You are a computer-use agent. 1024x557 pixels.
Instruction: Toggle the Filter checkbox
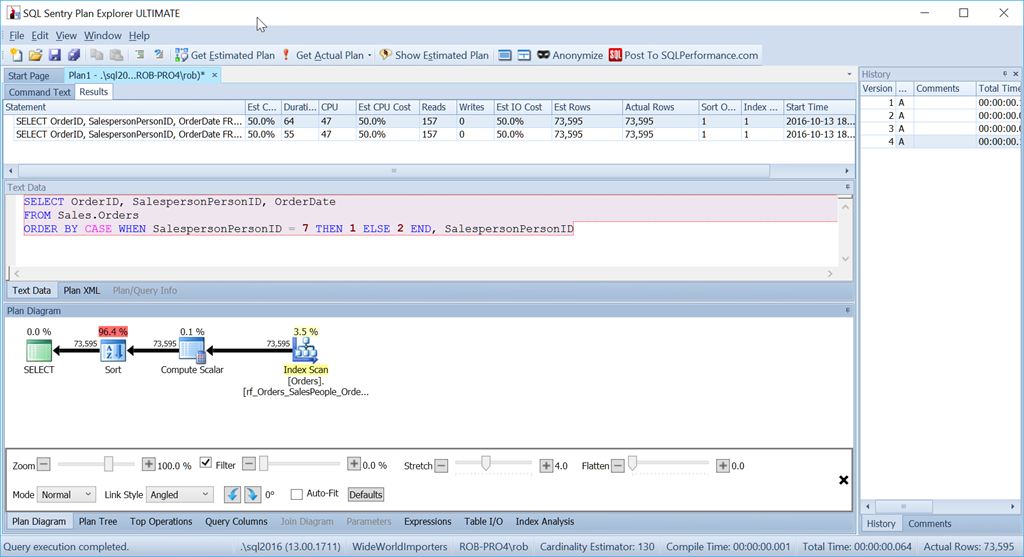pyautogui.click(x=206, y=464)
